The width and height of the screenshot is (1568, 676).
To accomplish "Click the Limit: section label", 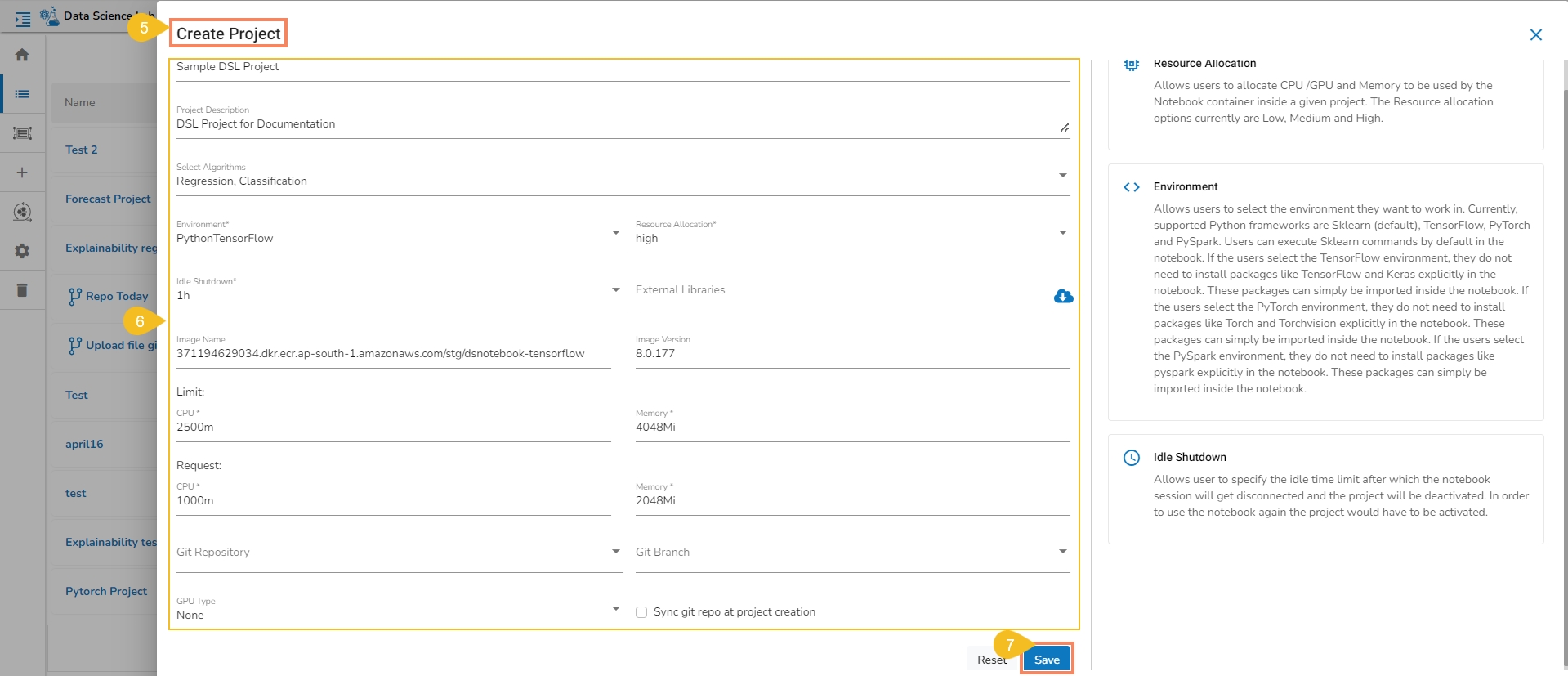I will [190, 392].
